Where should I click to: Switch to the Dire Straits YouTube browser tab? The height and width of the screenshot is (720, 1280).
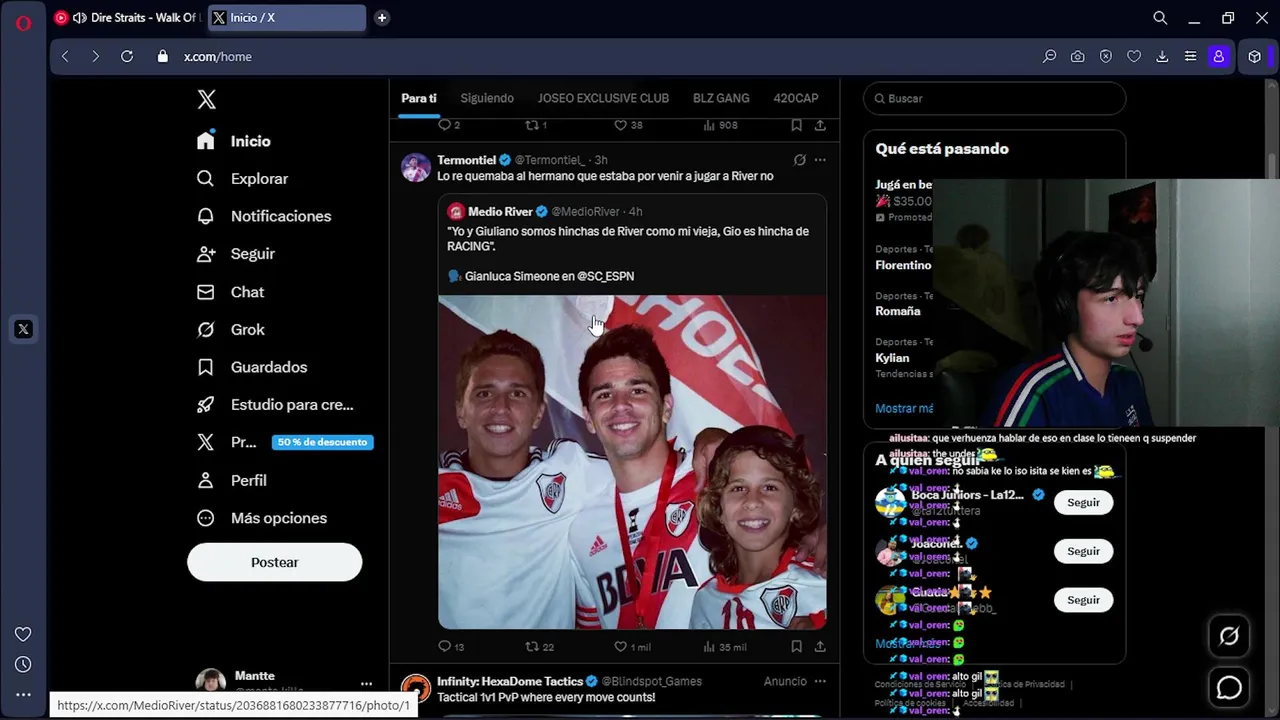127,18
